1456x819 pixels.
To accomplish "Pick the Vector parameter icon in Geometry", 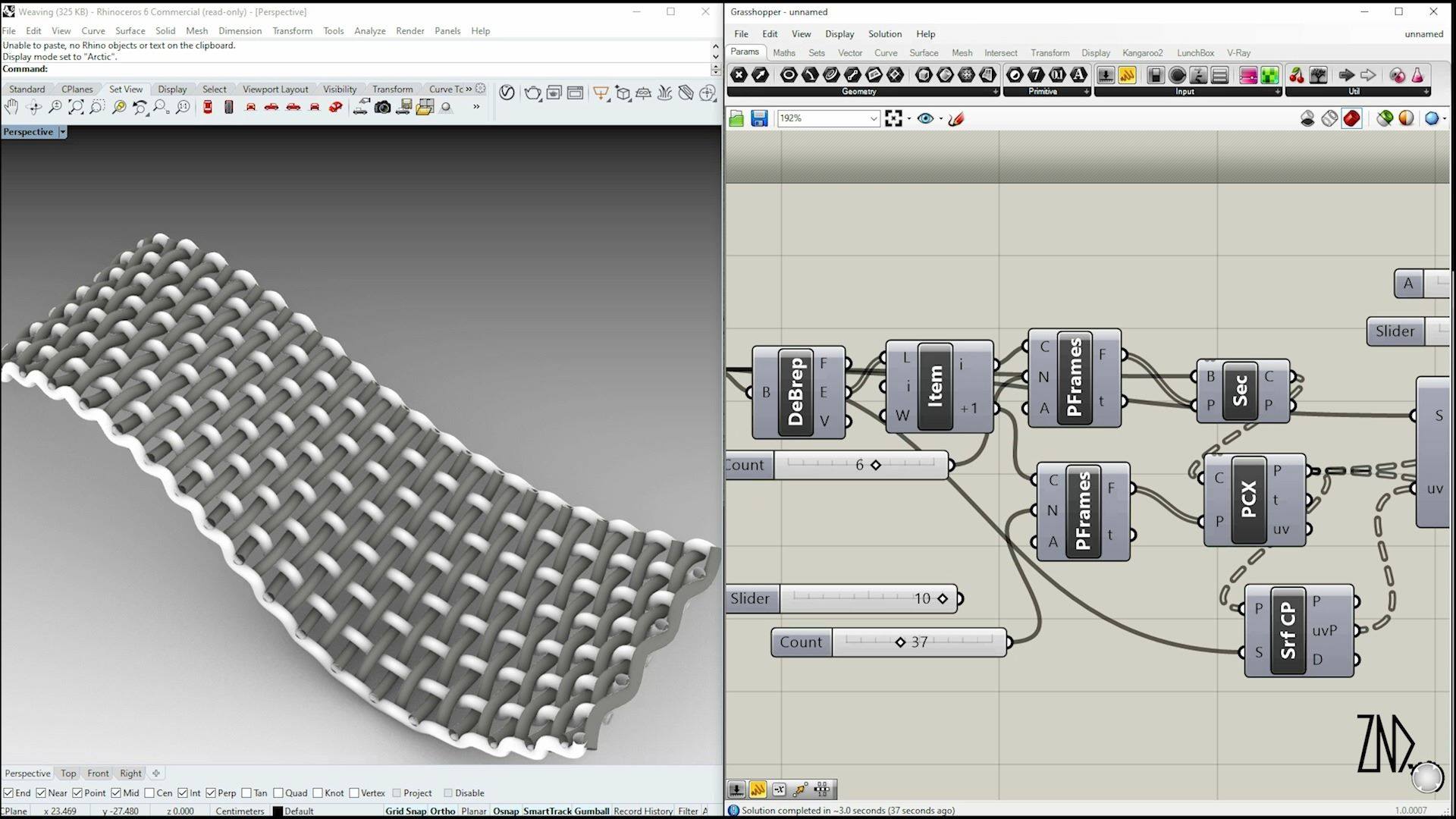I will click(x=760, y=75).
